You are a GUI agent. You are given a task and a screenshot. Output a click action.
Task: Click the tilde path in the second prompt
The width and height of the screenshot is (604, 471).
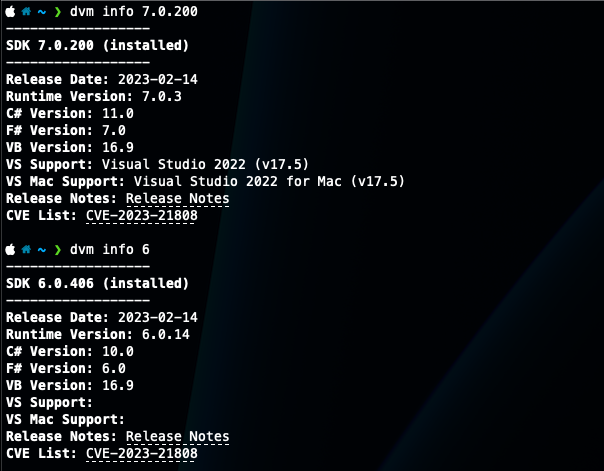click(x=42, y=250)
